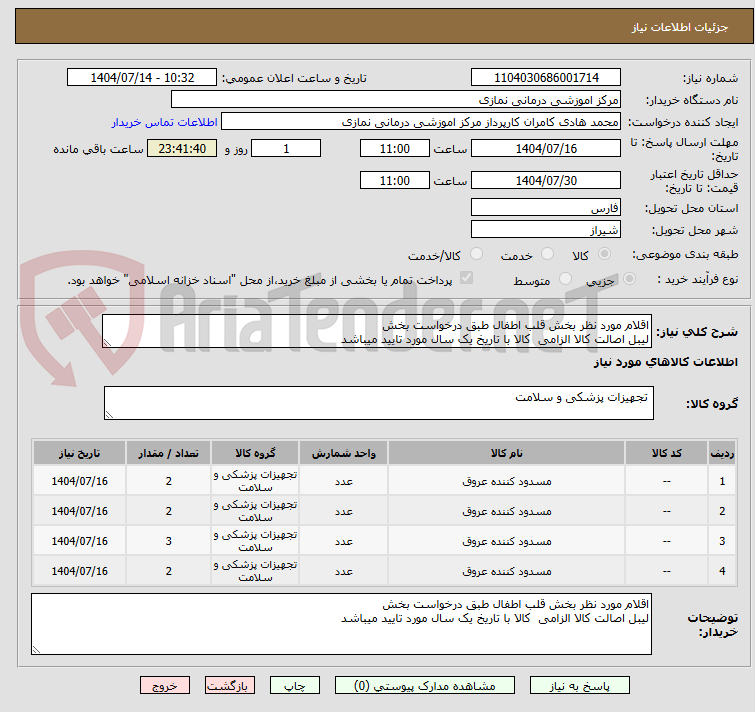Click the پاسخ به نیاز button

click(579, 686)
